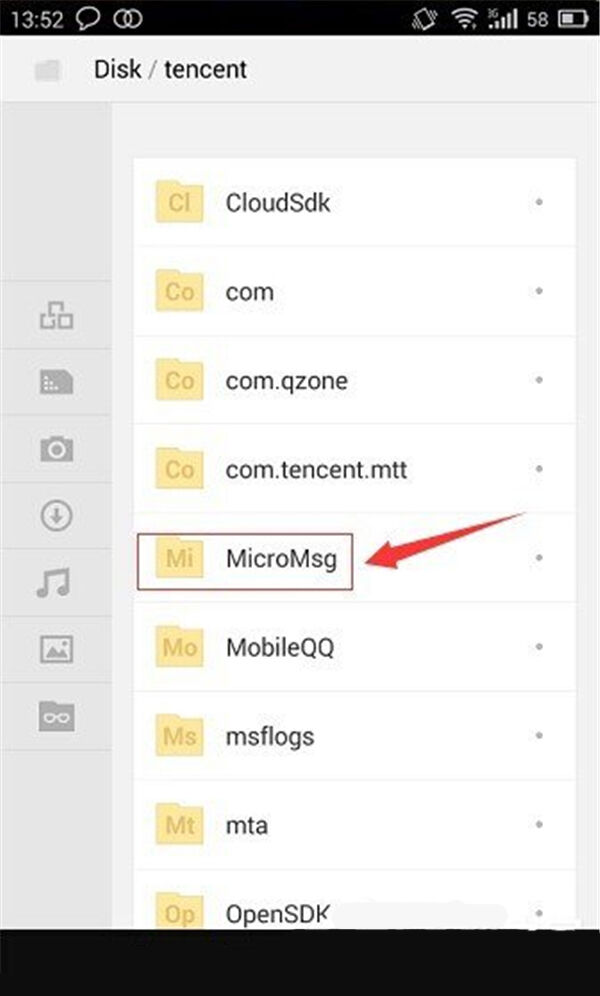Open the network storage sidebar icon
This screenshot has width=600, height=996.
coord(56,315)
